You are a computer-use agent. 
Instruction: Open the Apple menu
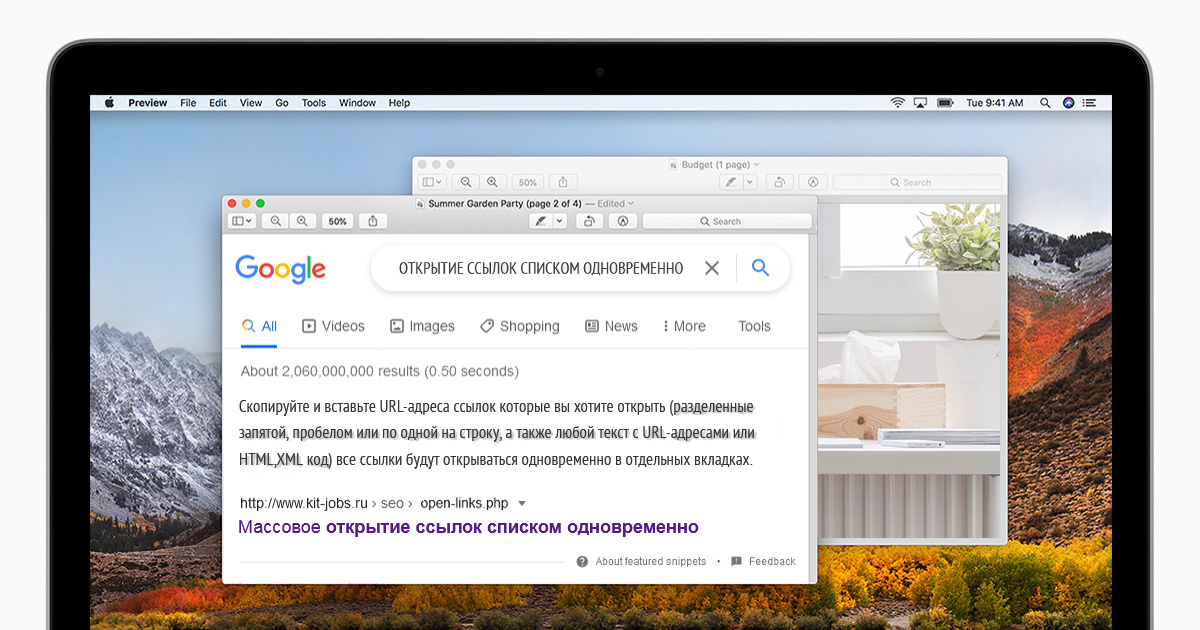109,103
